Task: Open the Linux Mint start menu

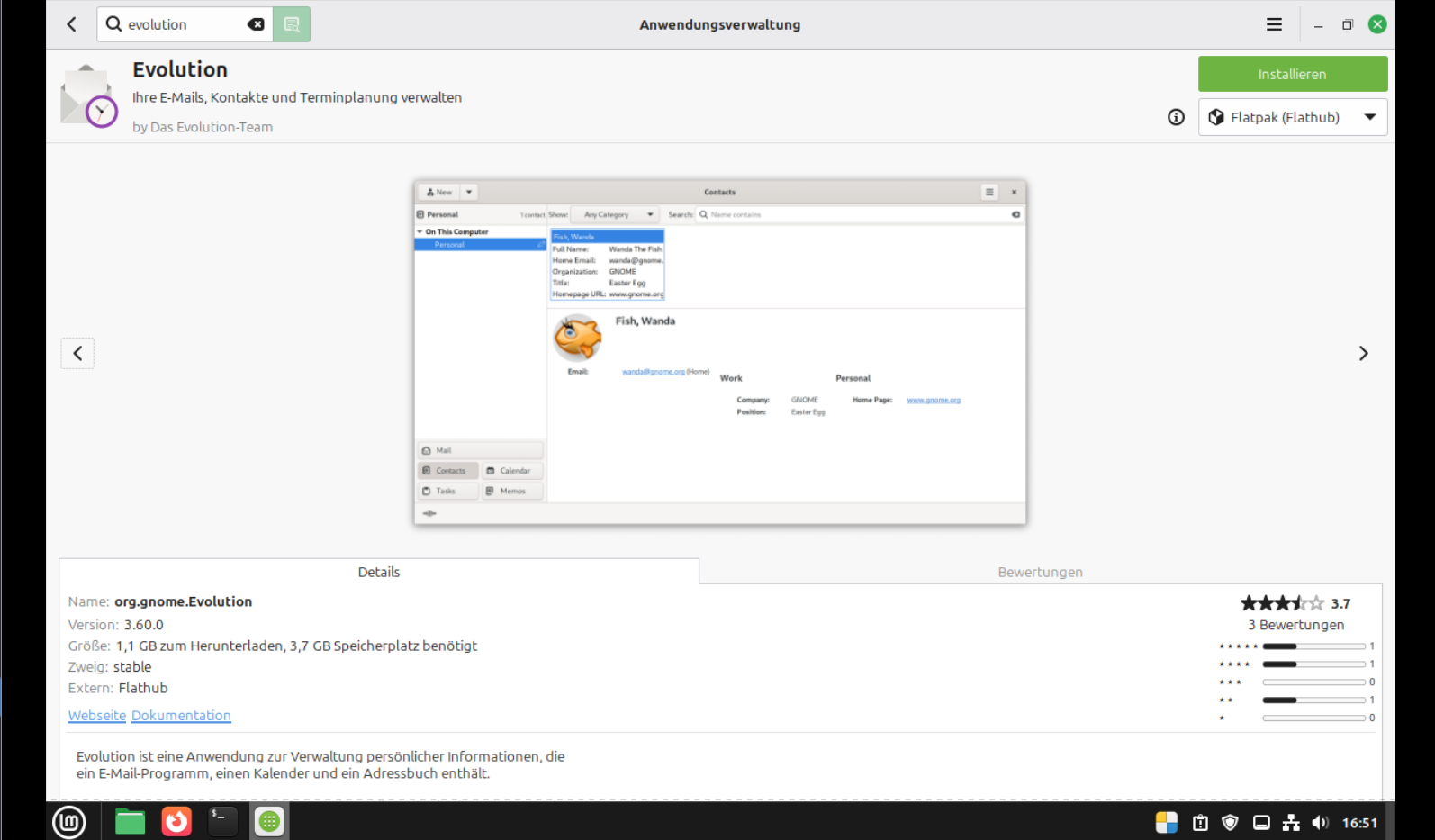Action: 69,821
